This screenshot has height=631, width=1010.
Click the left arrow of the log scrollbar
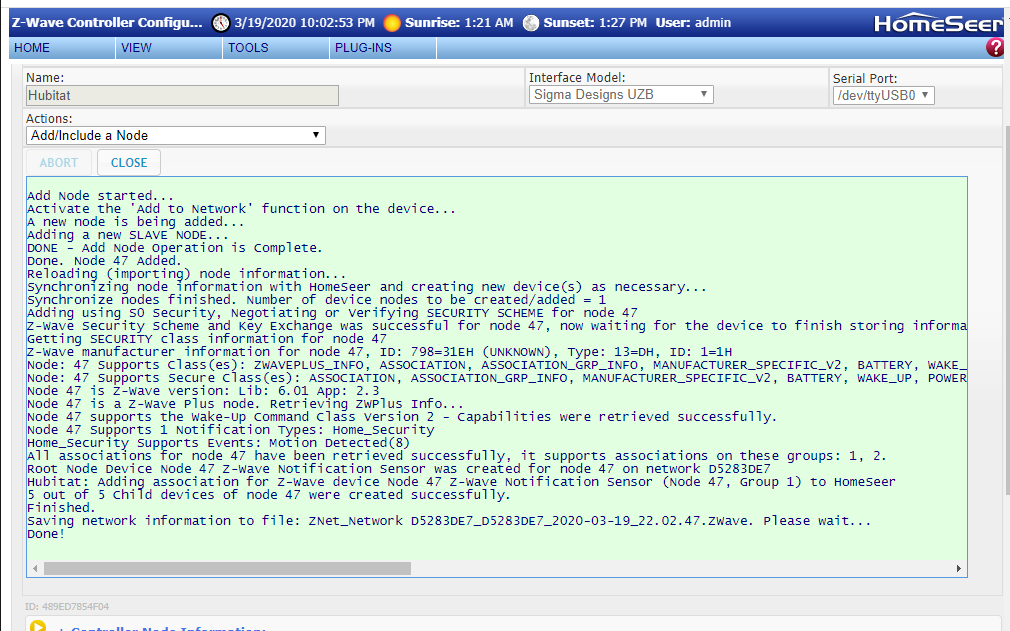(35, 569)
